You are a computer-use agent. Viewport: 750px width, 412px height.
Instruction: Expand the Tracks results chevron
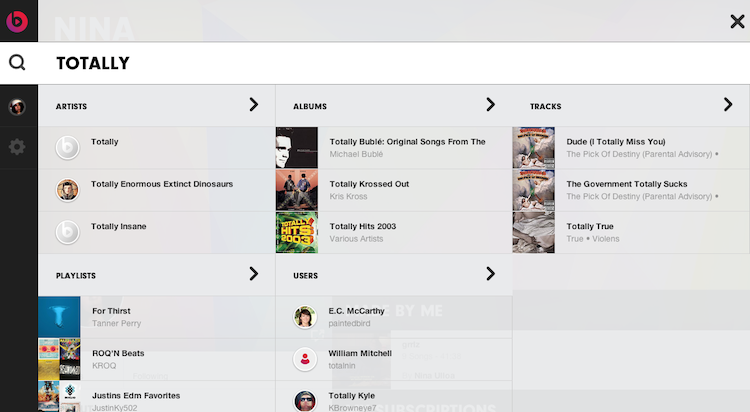(x=728, y=105)
